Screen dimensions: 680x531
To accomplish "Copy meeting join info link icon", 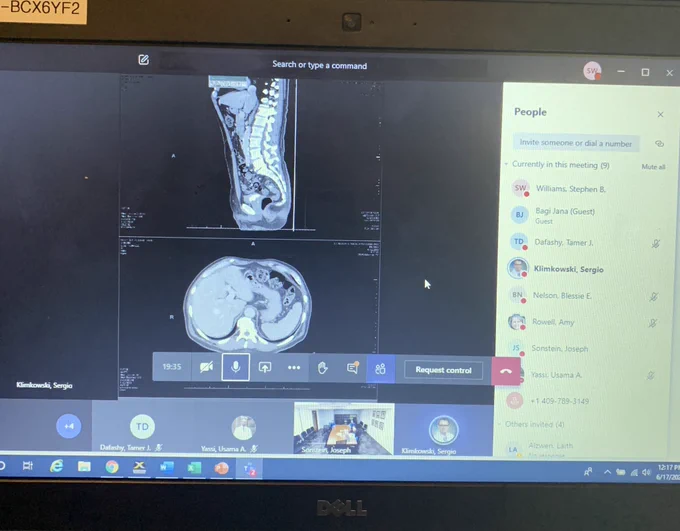I will 659,144.
